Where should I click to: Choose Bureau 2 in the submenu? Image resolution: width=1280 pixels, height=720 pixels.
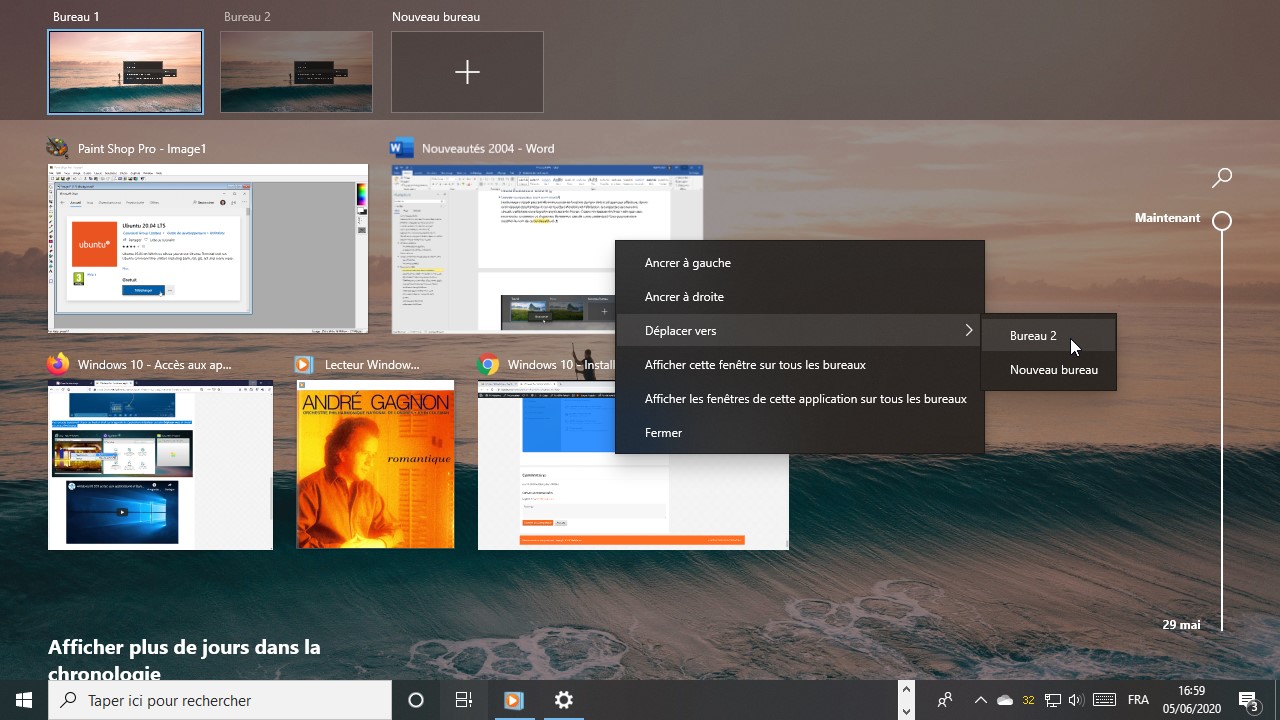pyautogui.click(x=1033, y=336)
